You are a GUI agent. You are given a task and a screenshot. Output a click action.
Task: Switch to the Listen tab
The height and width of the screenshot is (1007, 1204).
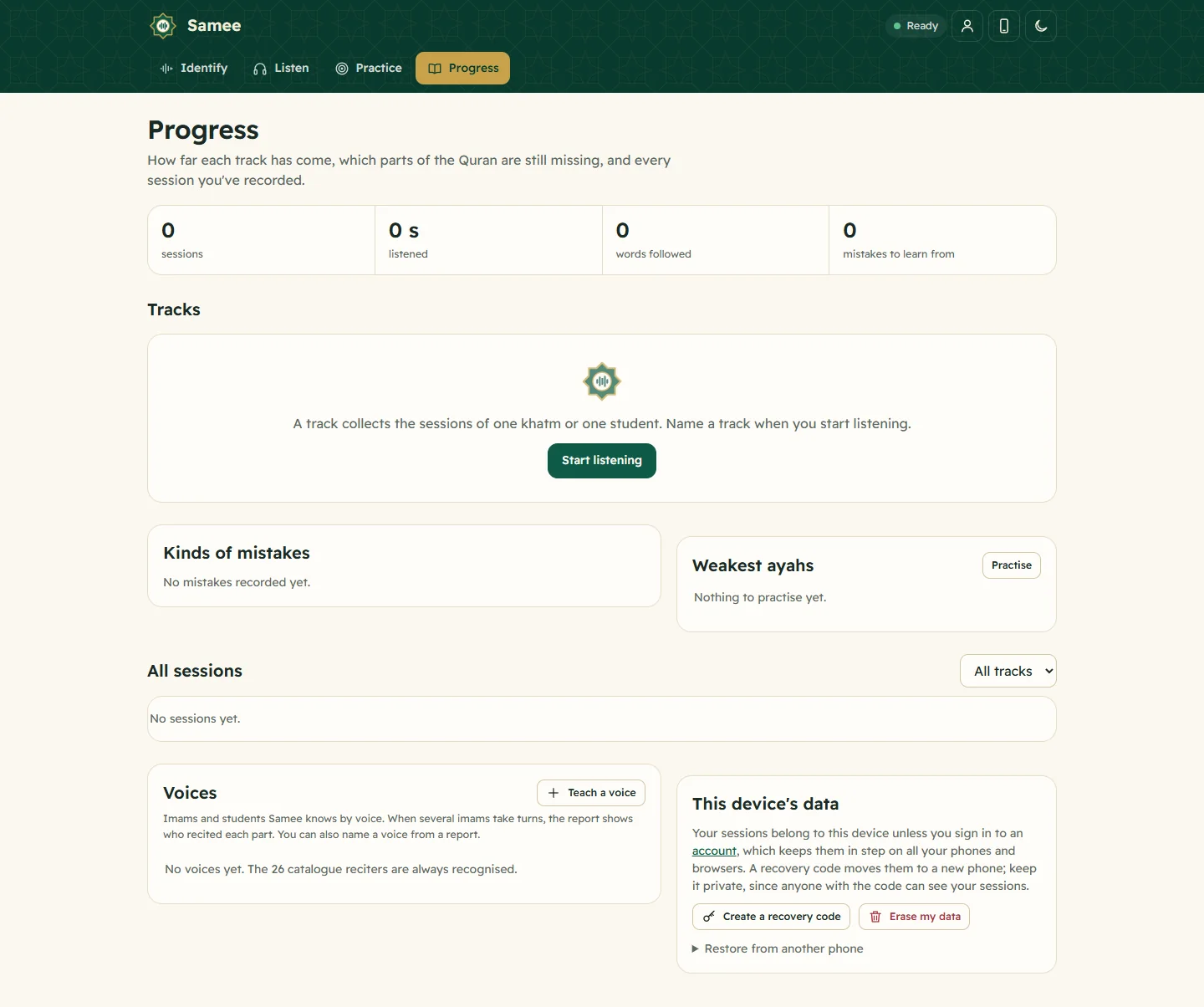(x=282, y=69)
